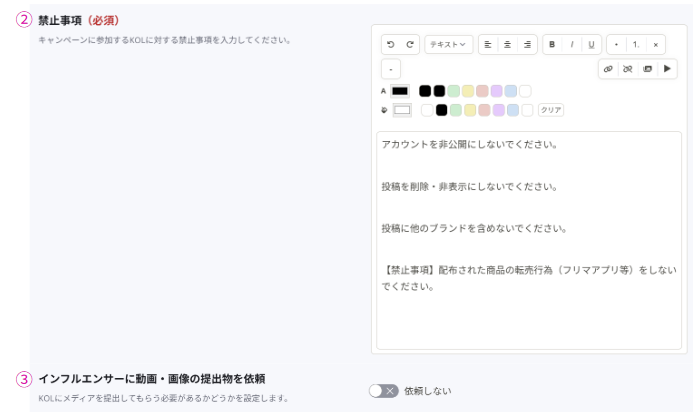Insert an image into the editor
The height and width of the screenshot is (412, 693).
(x=647, y=69)
